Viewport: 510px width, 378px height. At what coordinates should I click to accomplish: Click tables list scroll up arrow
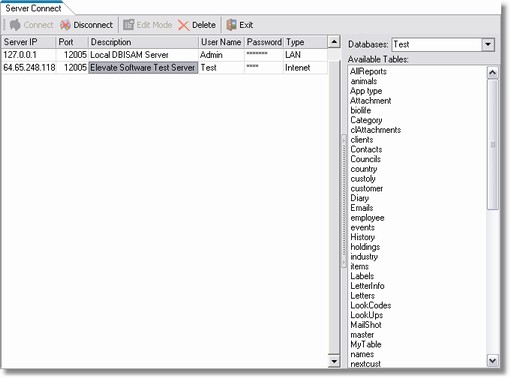493,72
